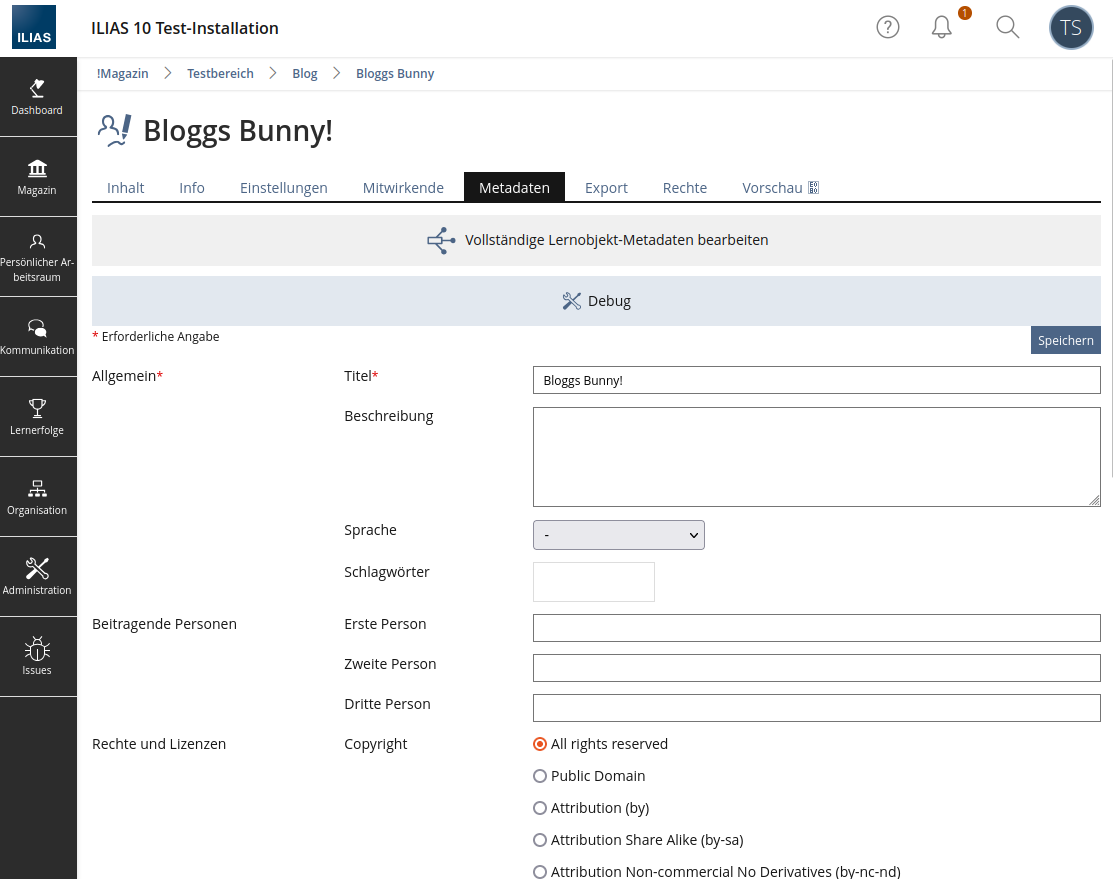Switch to the Rechte tab
The height and width of the screenshot is (879, 1113).
pyautogui.click(x=684, y=188)
